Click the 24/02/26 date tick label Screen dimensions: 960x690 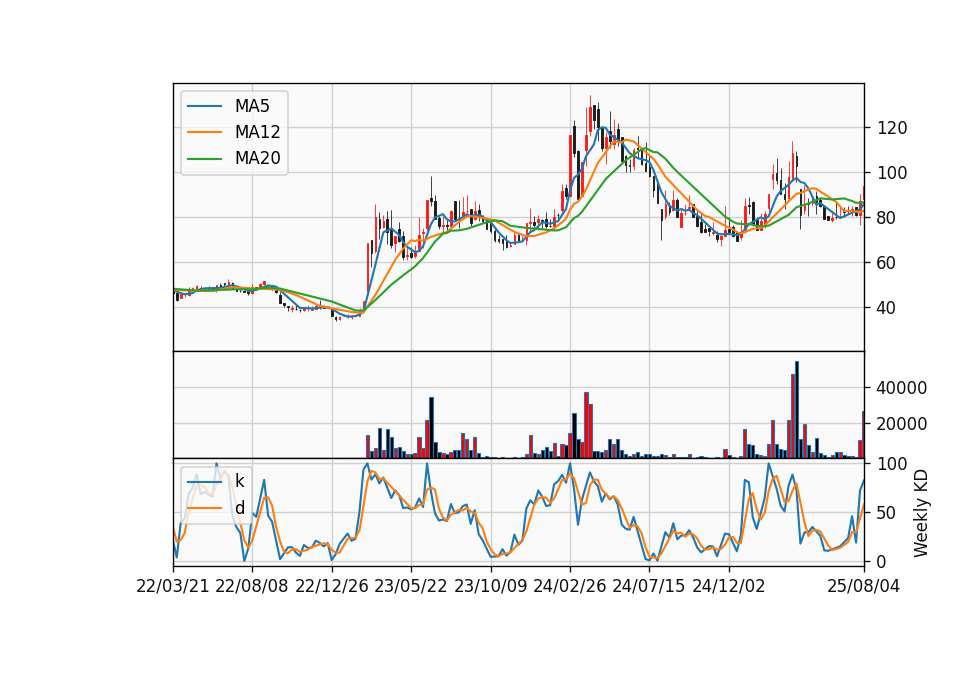pyautogui.click(x=569, y=586)
